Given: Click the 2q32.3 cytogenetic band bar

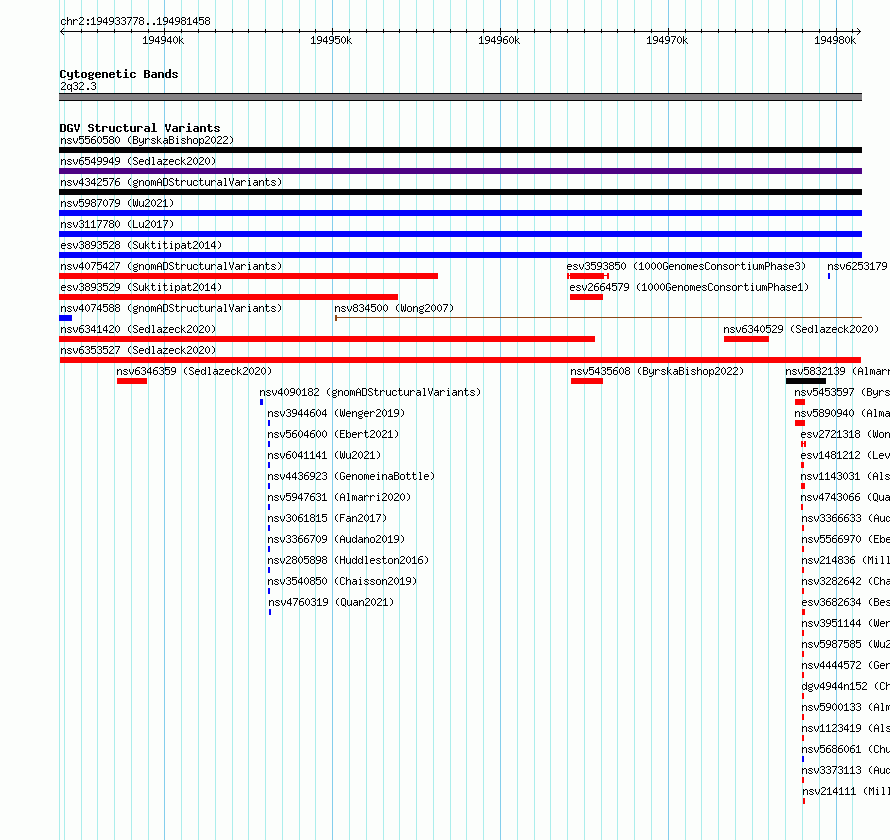Looking at the screenshot, I should pyautogui.click(x=460, y=97).
